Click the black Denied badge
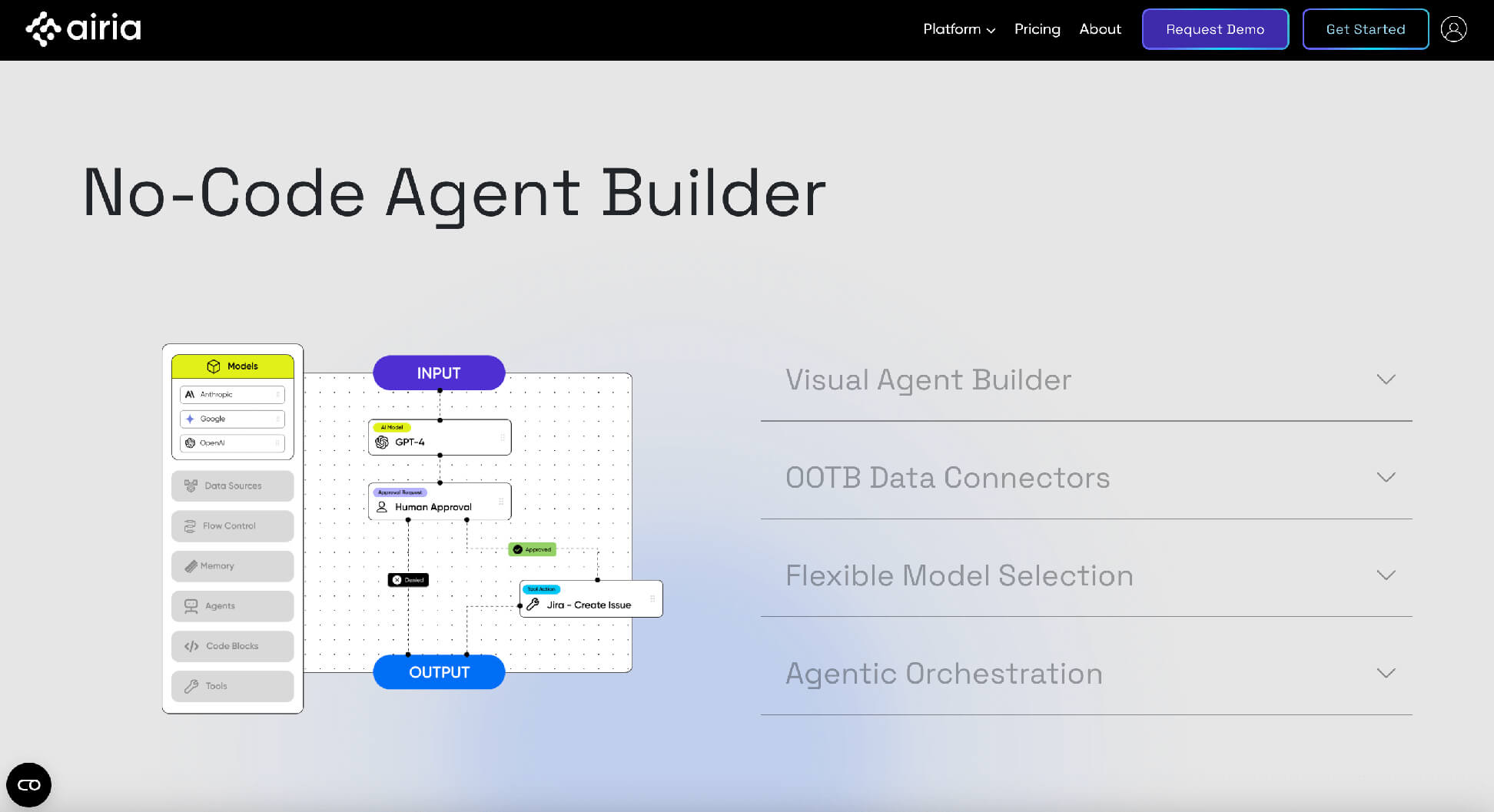Image resolution: width=1494 pixels, height=812 pixels. 408,580
